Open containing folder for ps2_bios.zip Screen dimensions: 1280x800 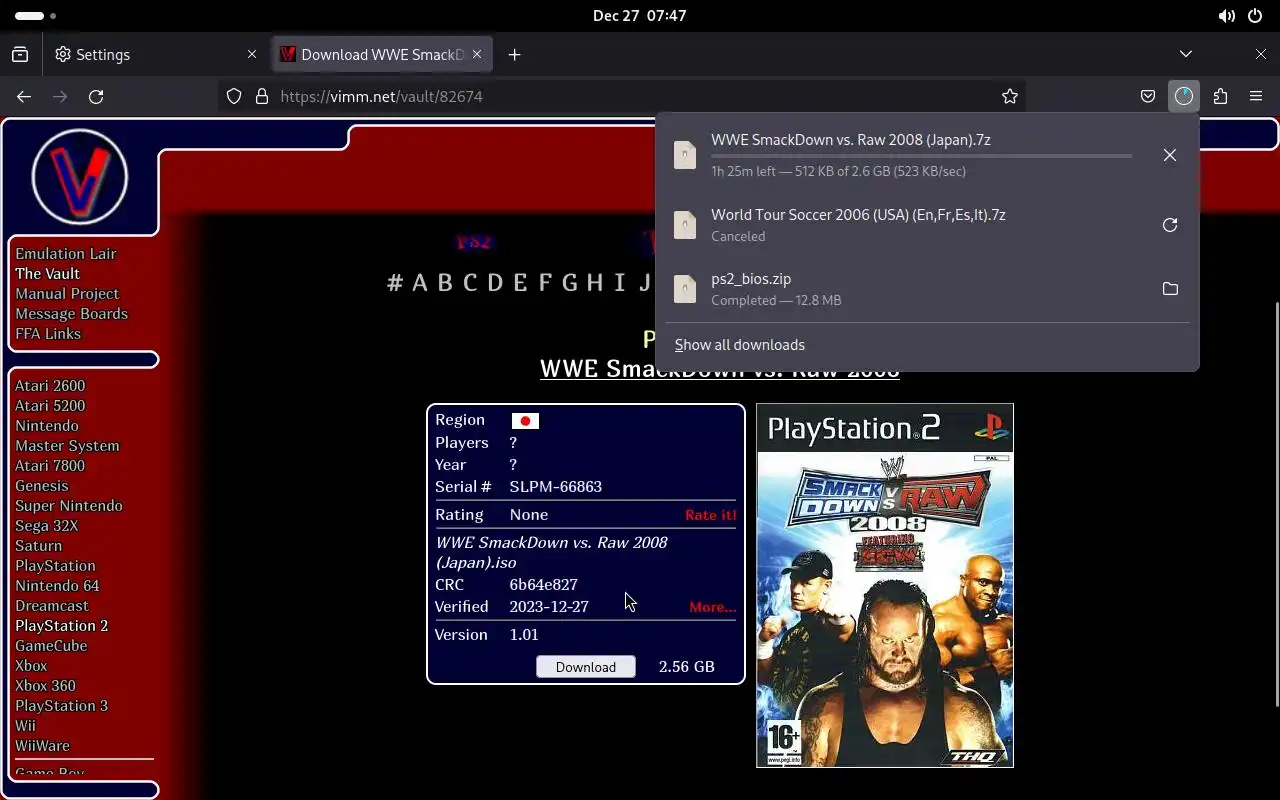click(x=1169, y=289)
